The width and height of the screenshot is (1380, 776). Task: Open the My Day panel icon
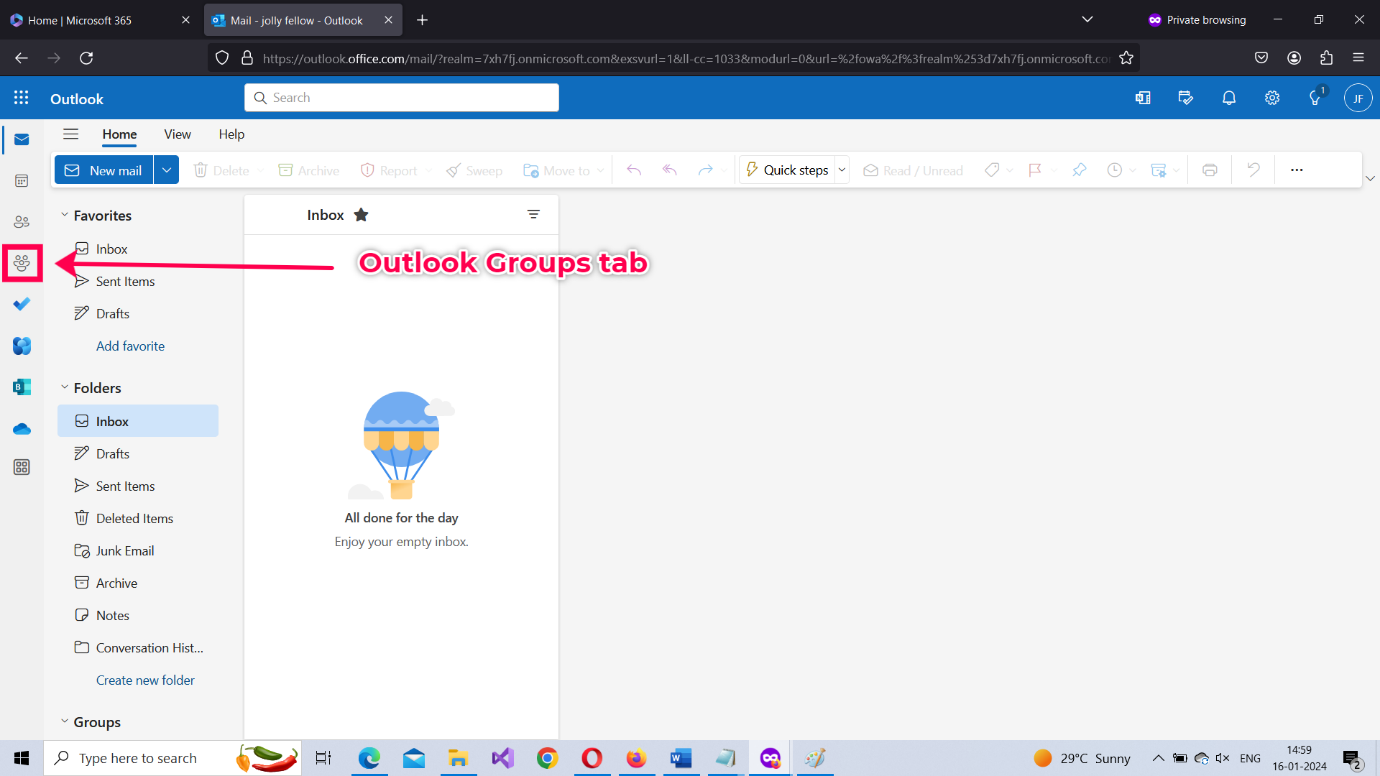(x=1186, y=98)
